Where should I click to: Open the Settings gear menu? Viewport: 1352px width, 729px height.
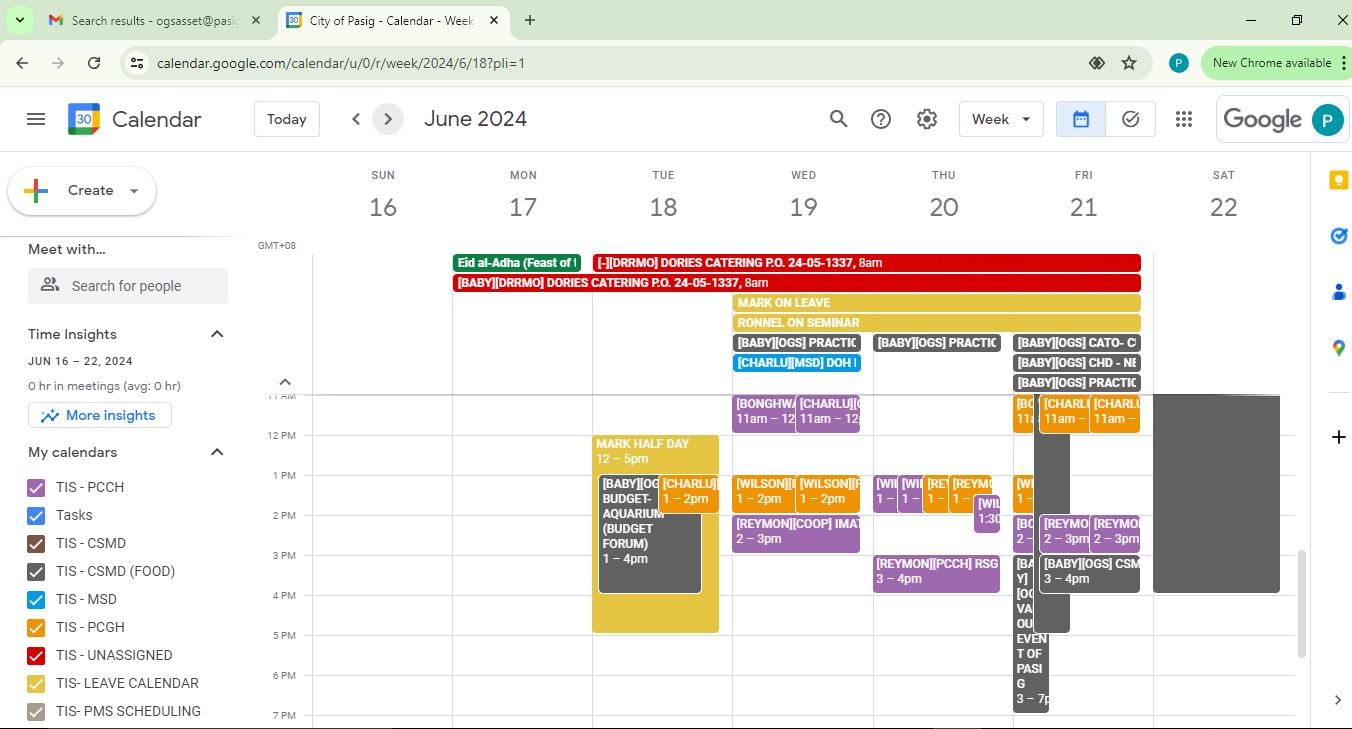[x=927, y=119]
